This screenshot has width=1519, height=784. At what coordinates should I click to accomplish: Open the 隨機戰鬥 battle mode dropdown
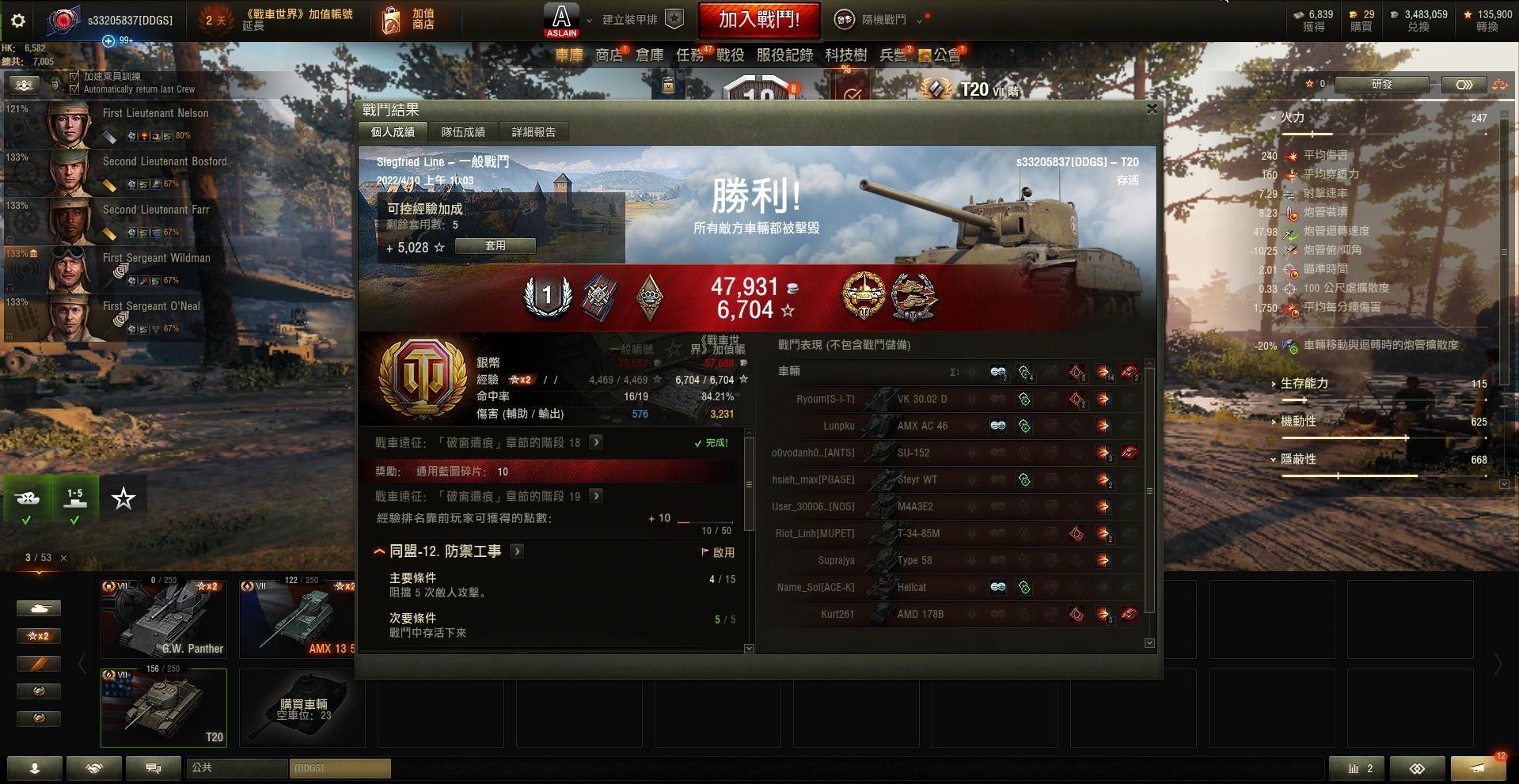pos(879,20)
